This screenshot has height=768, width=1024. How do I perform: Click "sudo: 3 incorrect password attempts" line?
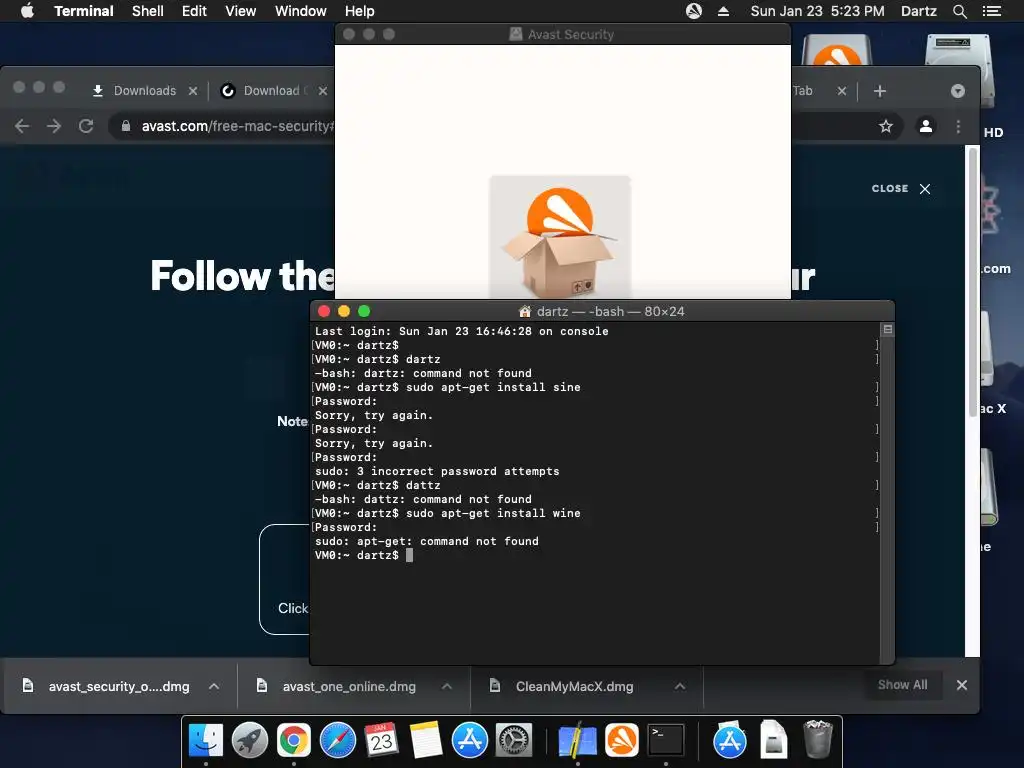point(437,472)
